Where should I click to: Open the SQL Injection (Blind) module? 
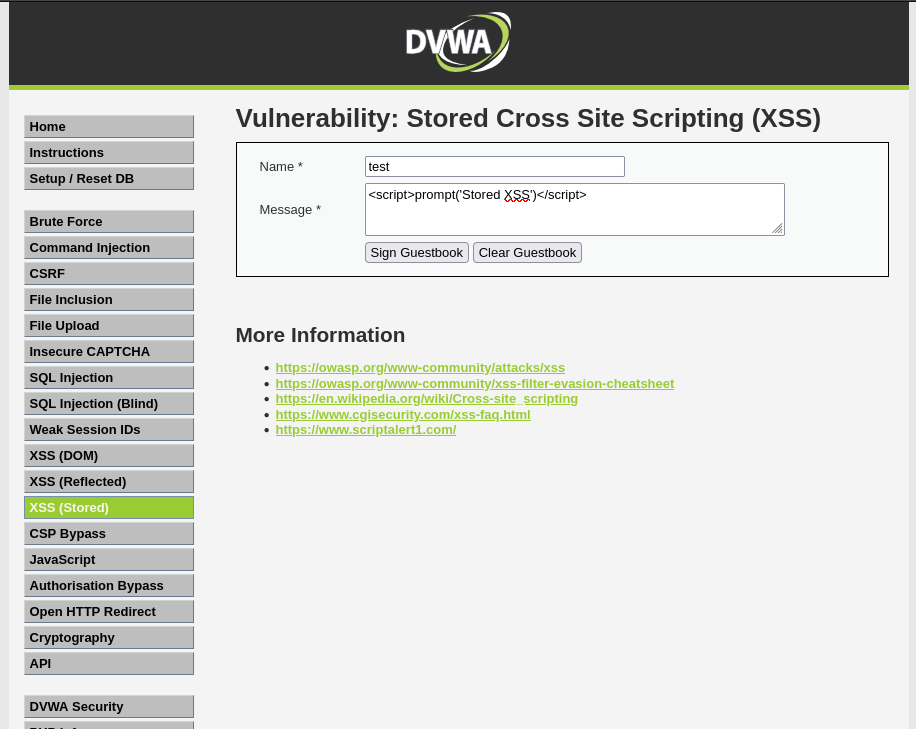coord(108,403)
